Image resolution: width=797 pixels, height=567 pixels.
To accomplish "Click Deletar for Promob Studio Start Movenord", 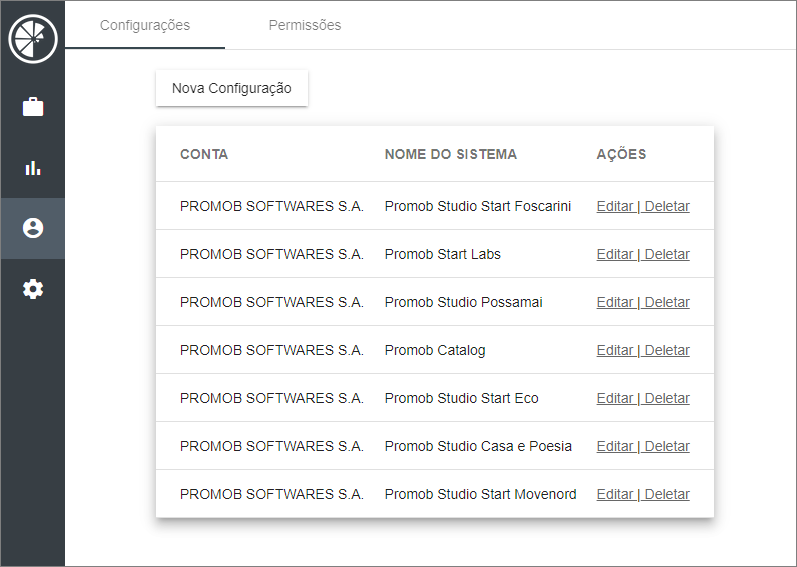I will pos(667,494).
